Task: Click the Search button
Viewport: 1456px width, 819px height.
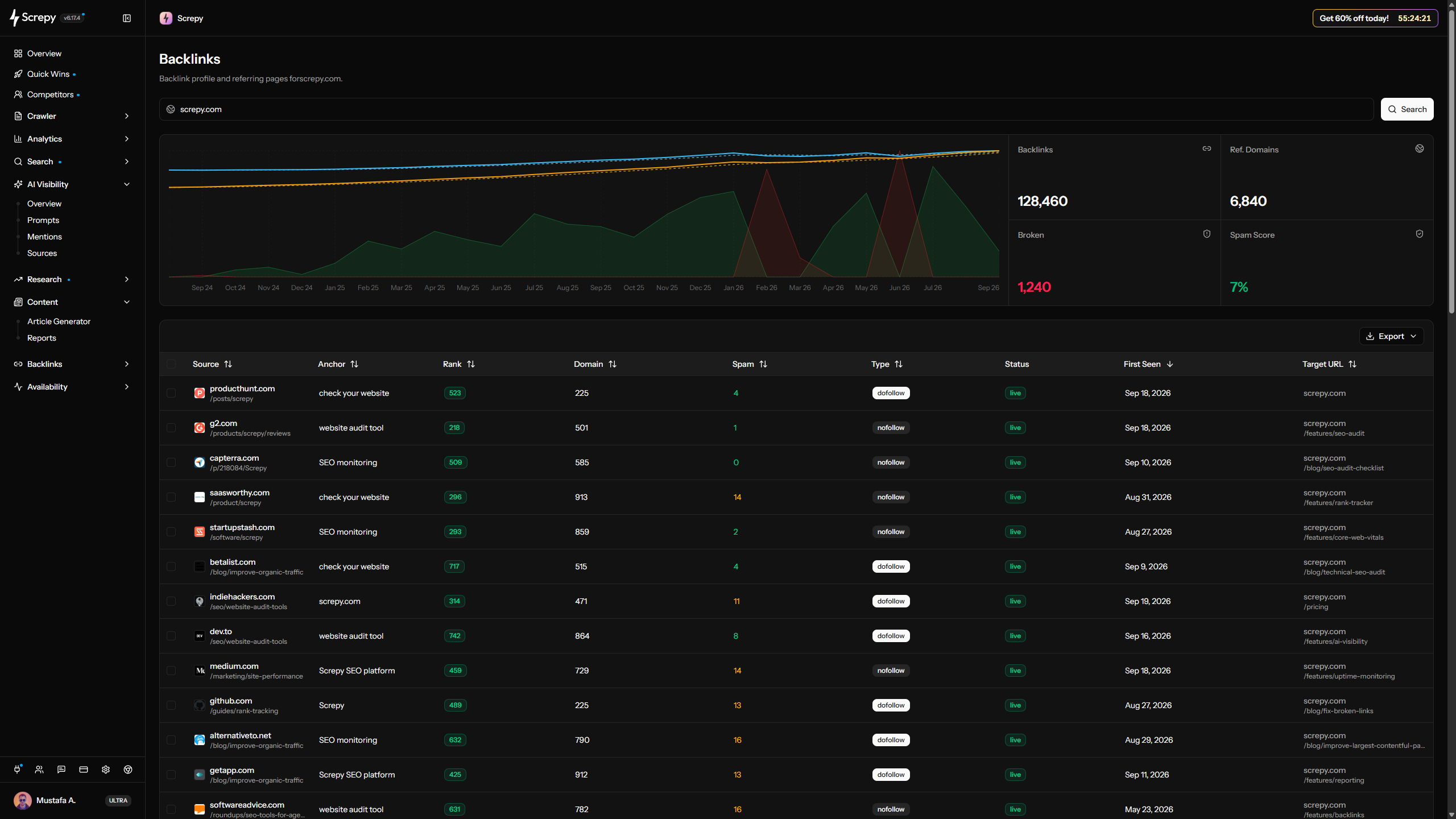Action: pos(1407,109)
